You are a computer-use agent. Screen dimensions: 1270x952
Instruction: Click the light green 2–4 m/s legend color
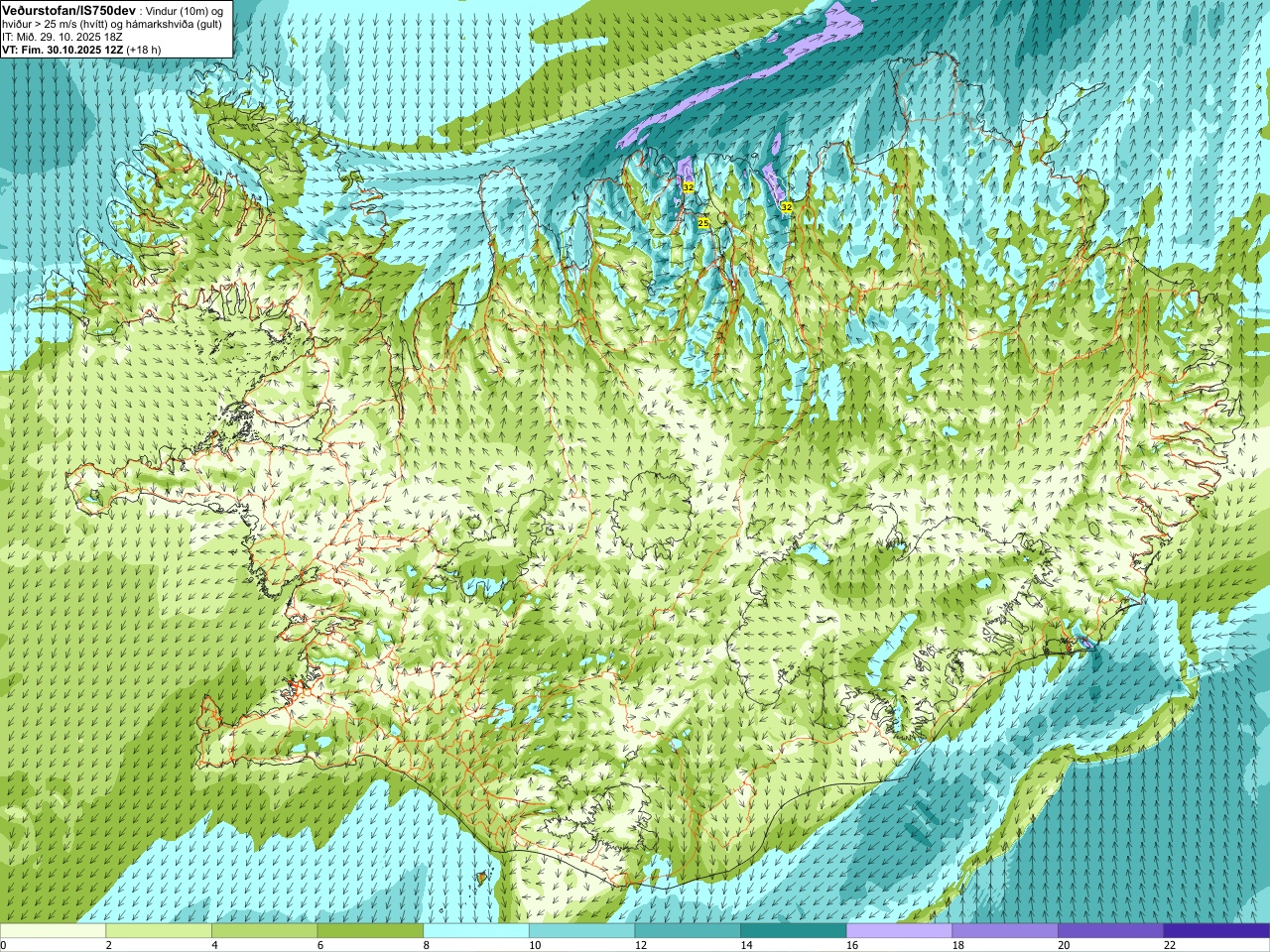tap(159, 931)
